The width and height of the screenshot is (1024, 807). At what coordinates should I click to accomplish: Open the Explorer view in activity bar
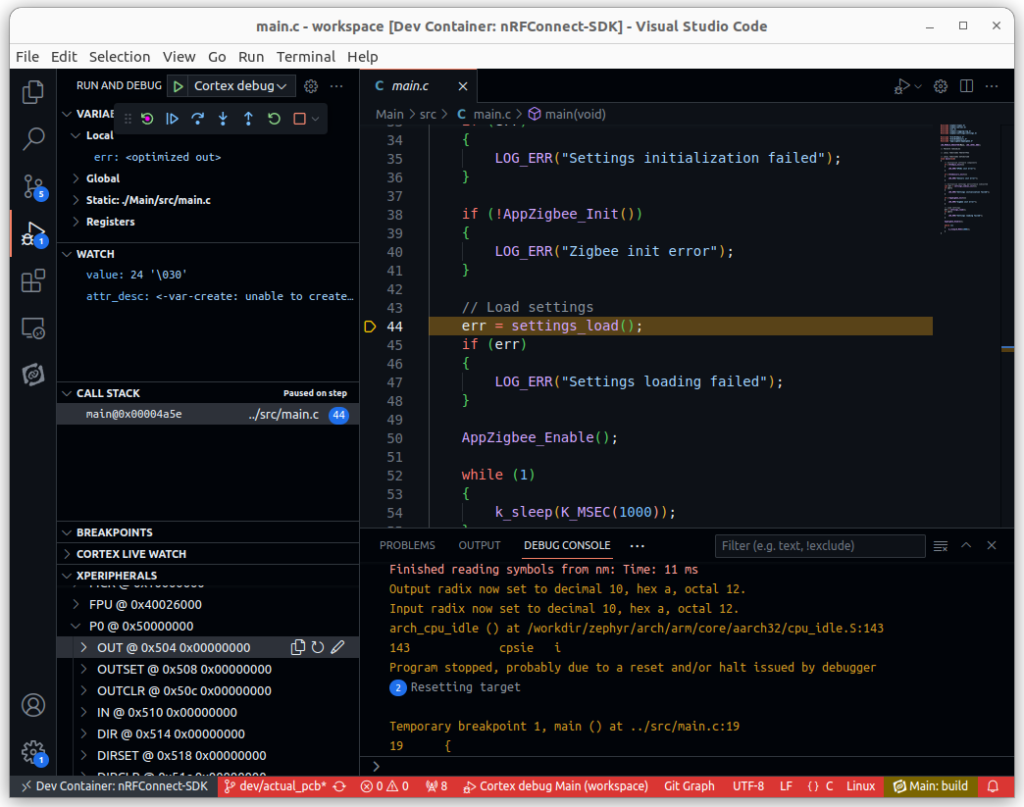pyautogui.click(x=33, y=92)
